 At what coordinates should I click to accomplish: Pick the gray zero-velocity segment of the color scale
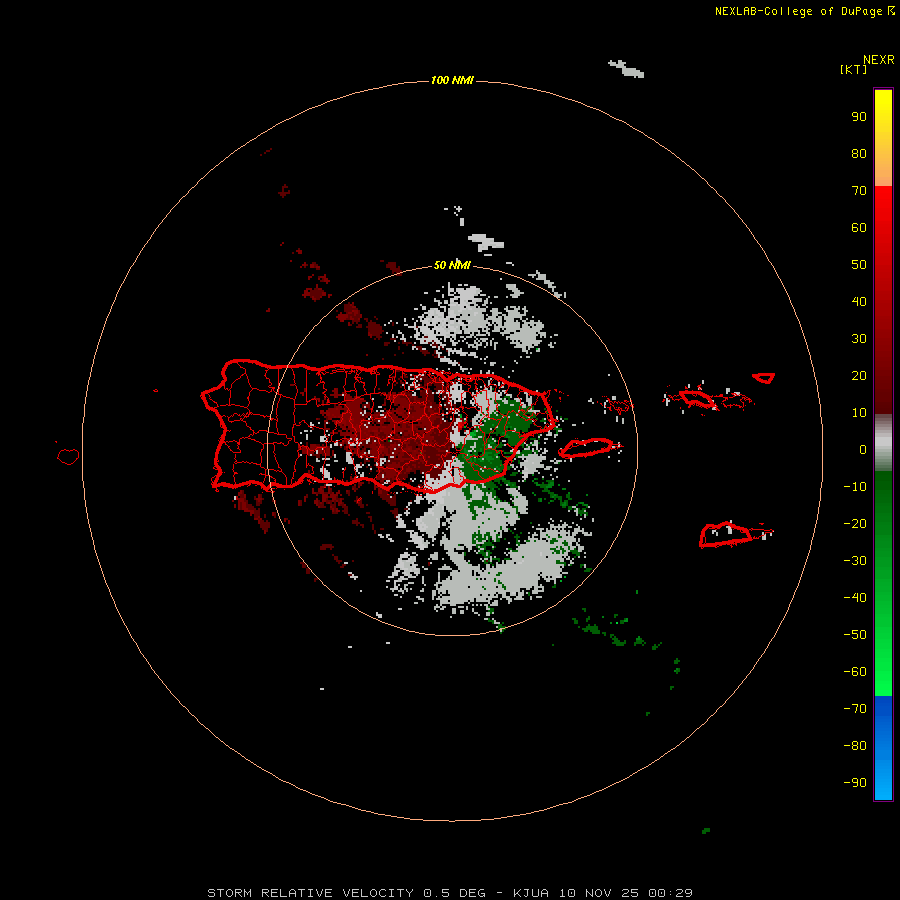[883, 443]
